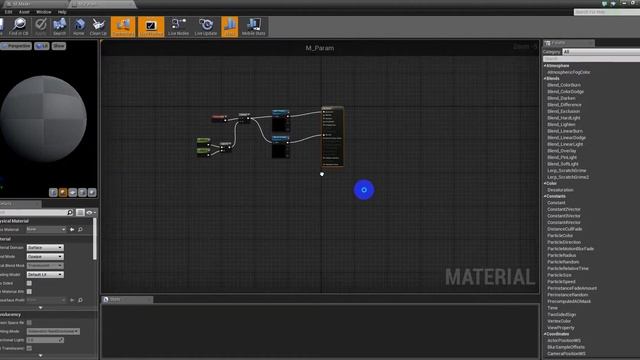Screen dimensions: 640x360
Task: Open the Phys Material asset dropdown
Action: (x=46, y=229)
